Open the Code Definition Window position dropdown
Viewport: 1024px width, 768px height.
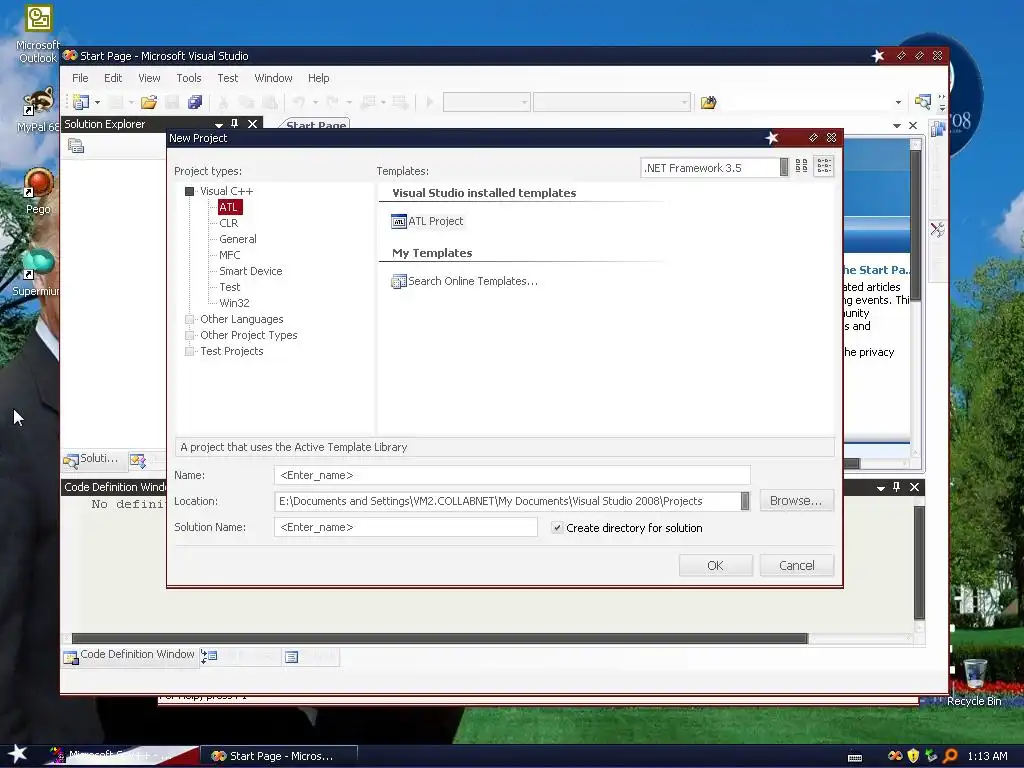880,488
